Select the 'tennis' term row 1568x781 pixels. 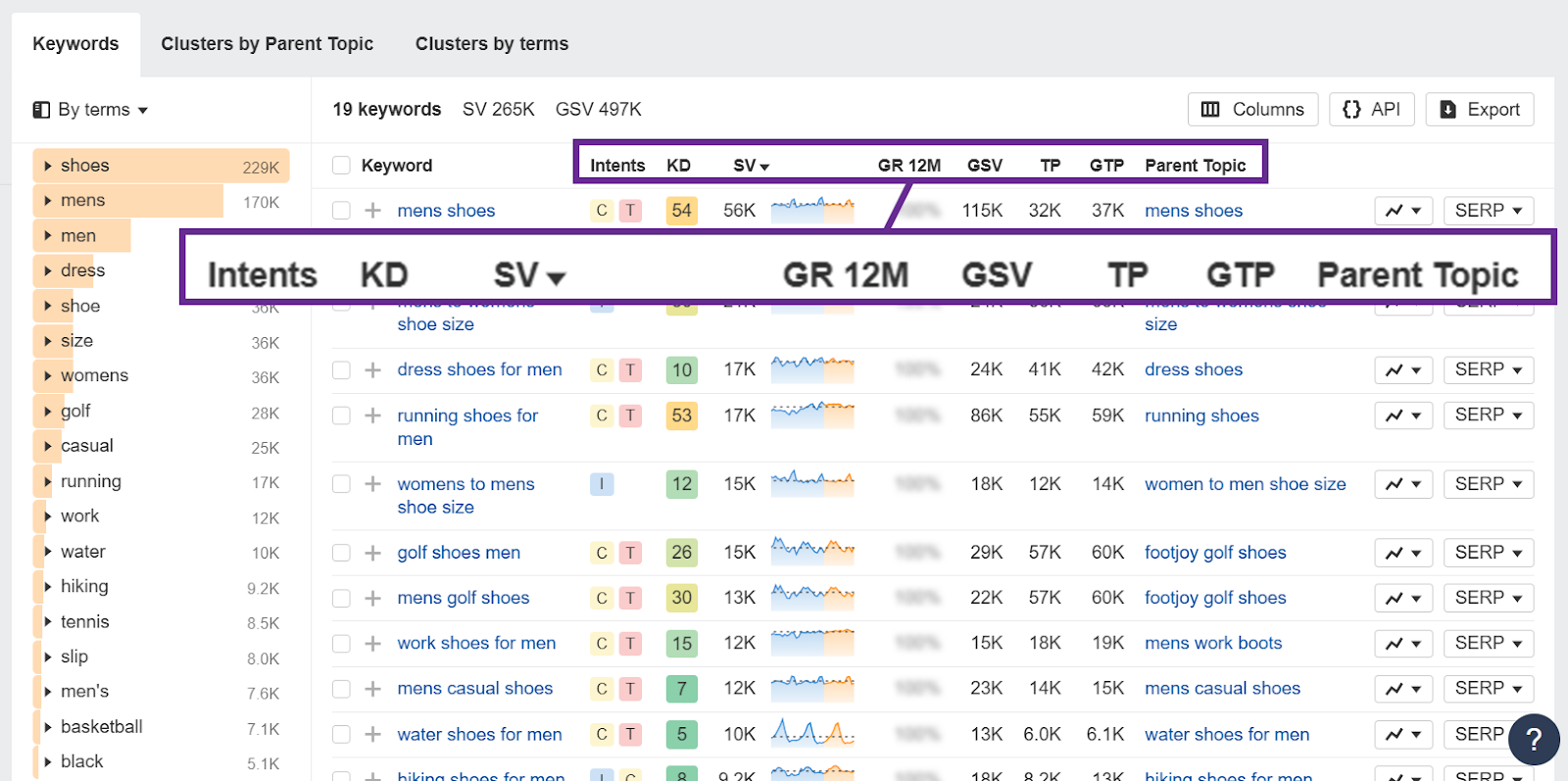(x=161, y=622)
